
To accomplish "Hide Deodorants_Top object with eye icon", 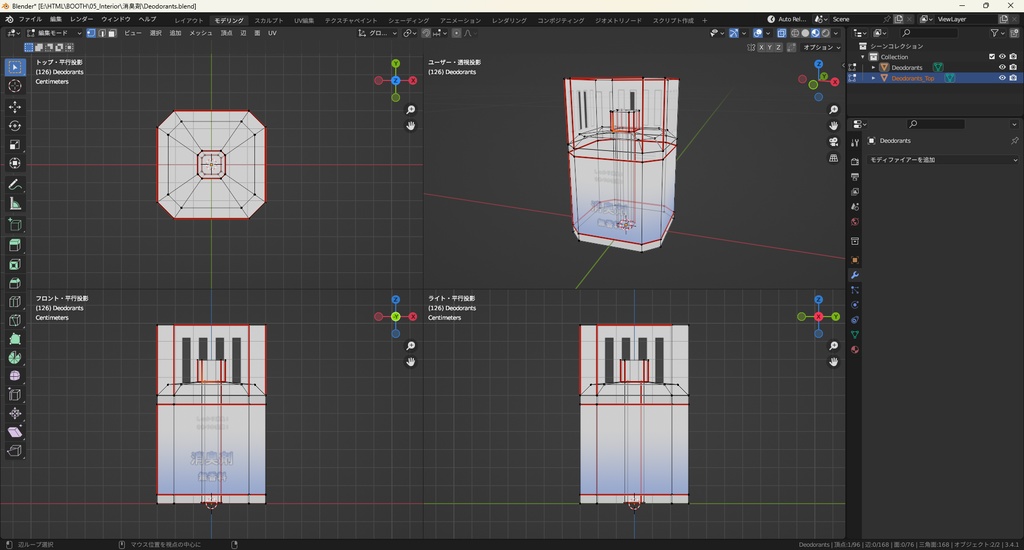I will (1002, 78).
